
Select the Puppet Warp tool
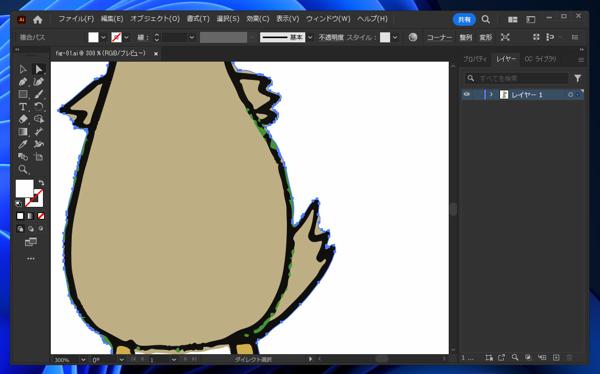pos(39,144)
